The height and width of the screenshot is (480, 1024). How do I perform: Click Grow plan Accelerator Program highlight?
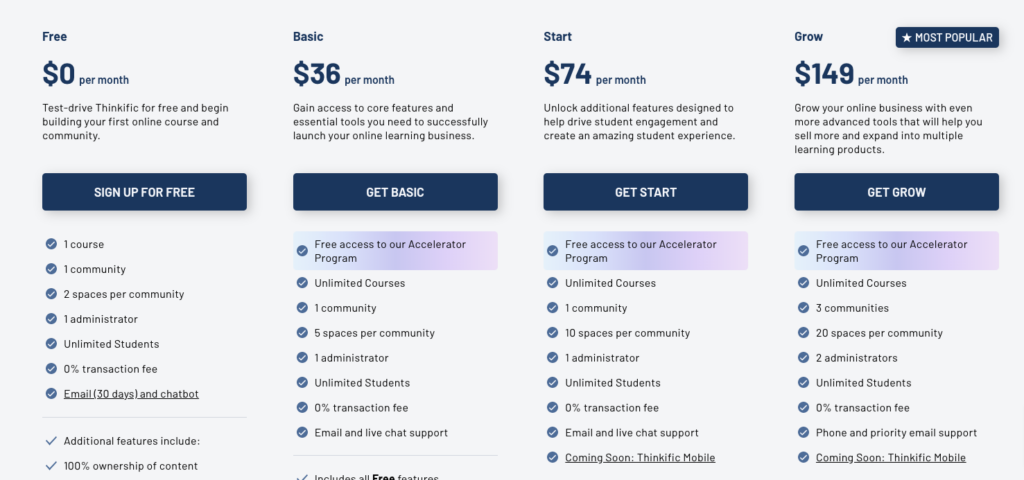(897, 251)
